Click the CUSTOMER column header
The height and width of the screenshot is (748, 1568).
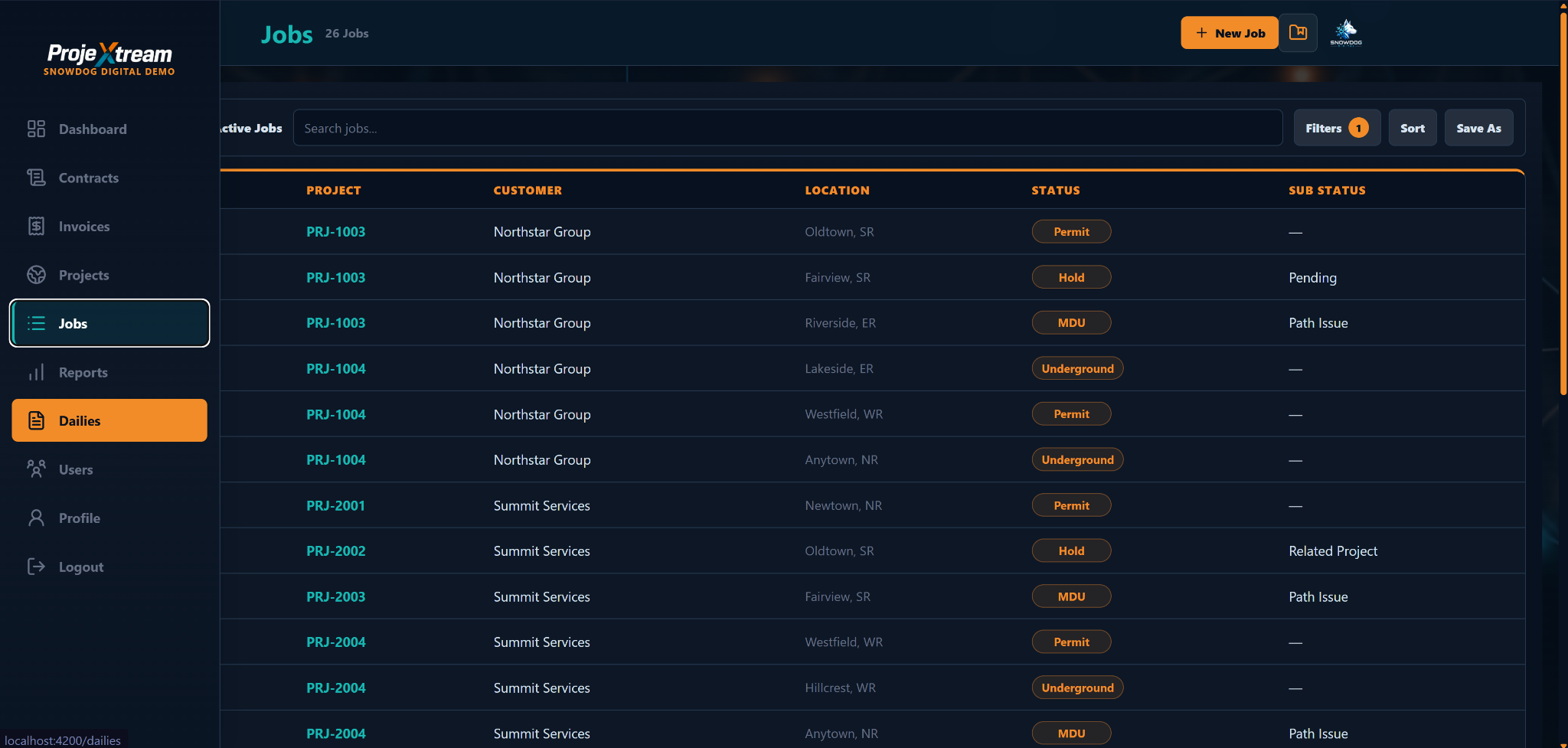528,190
